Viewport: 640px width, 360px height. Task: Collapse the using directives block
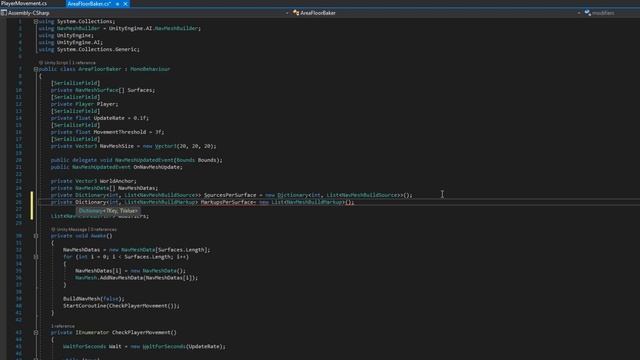point(36,21)
